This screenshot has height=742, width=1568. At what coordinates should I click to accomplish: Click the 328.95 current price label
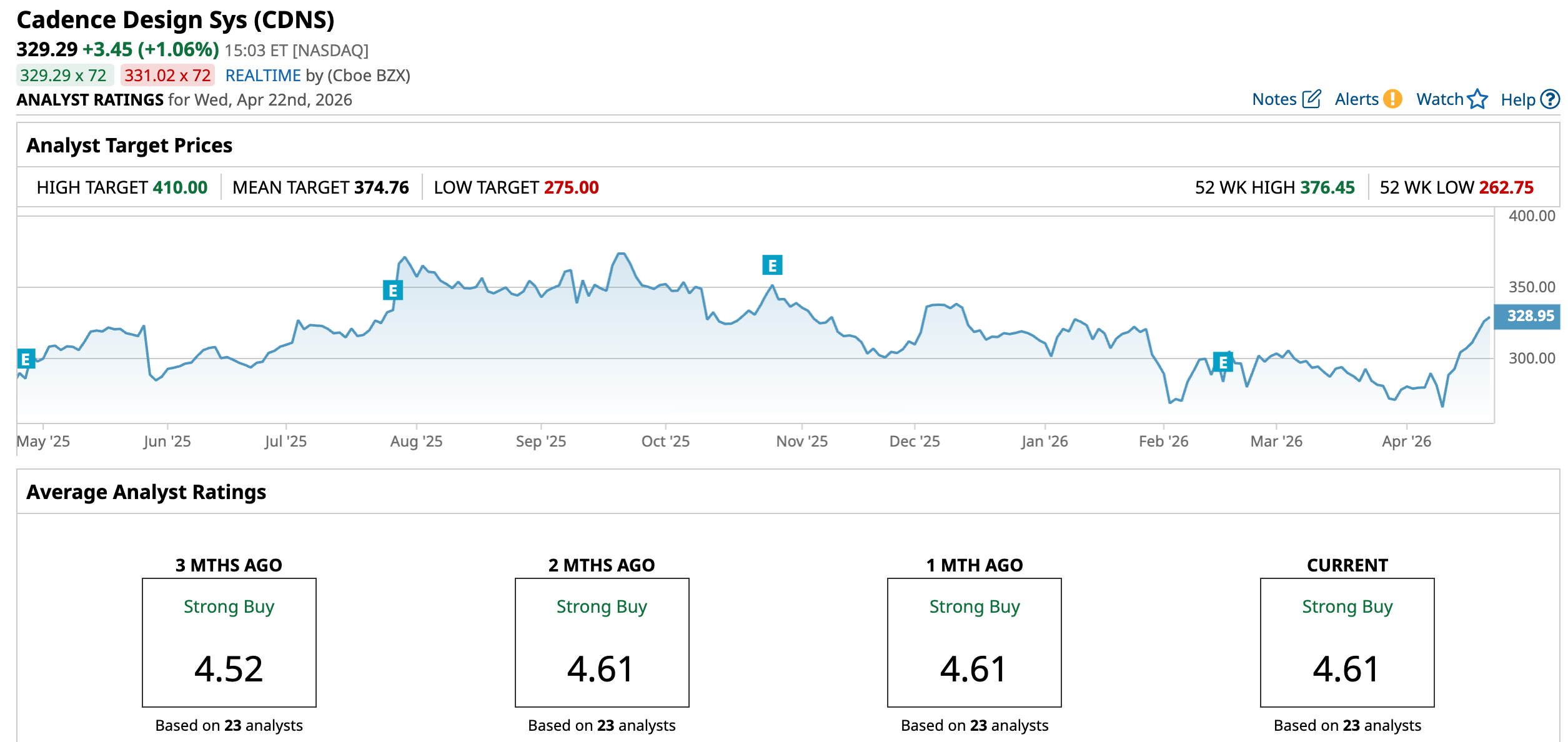tap(1530, 316)
